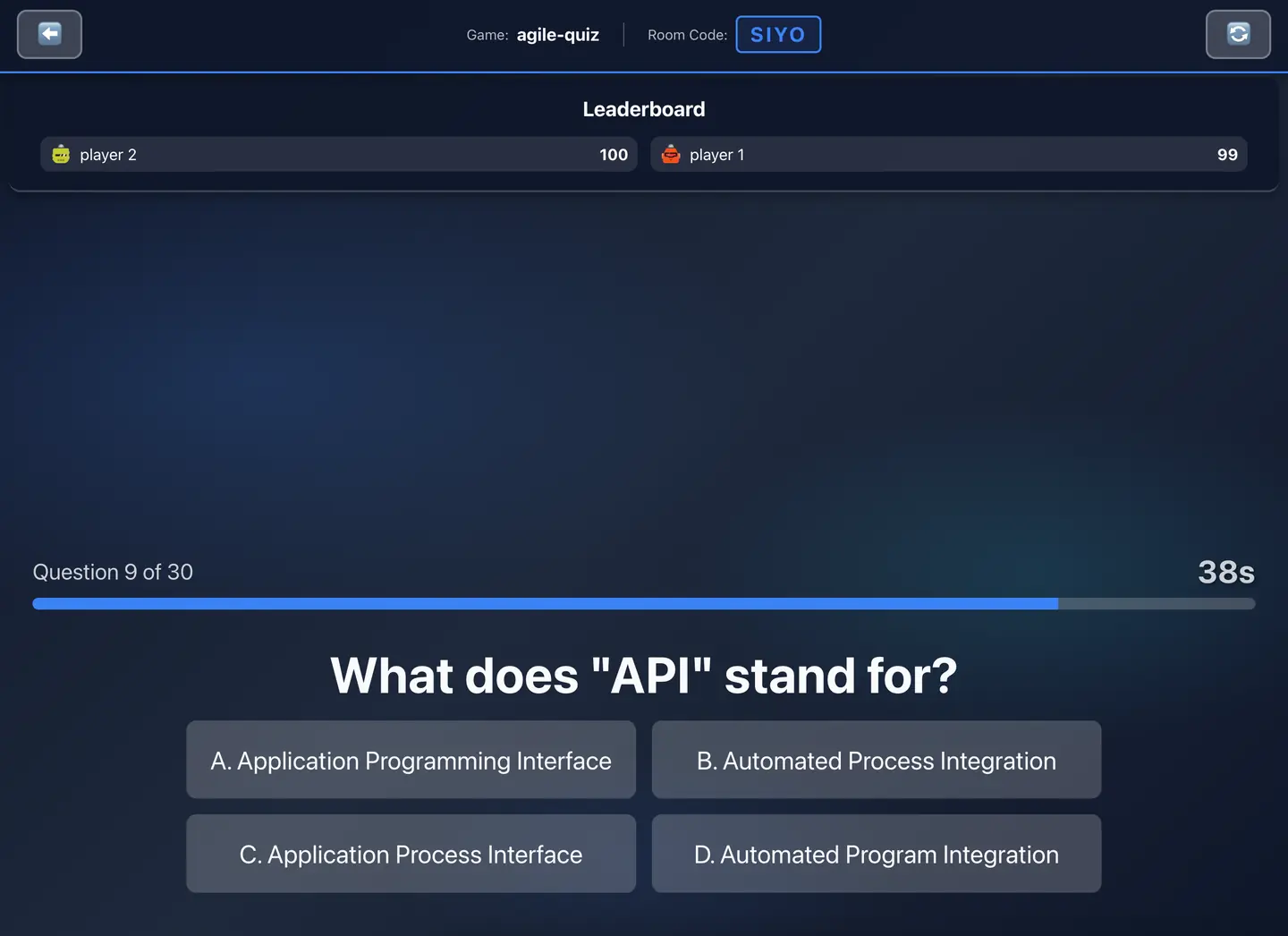
Task: Click the question text about API
Action: point(644,675)
